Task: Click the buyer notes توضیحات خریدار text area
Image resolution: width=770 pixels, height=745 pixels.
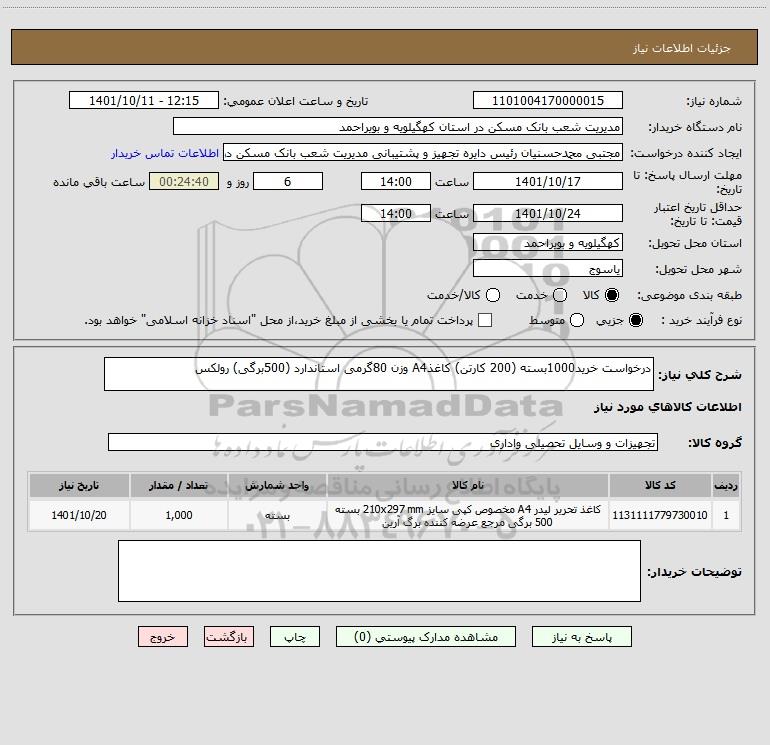Action: tap(379, 571)
